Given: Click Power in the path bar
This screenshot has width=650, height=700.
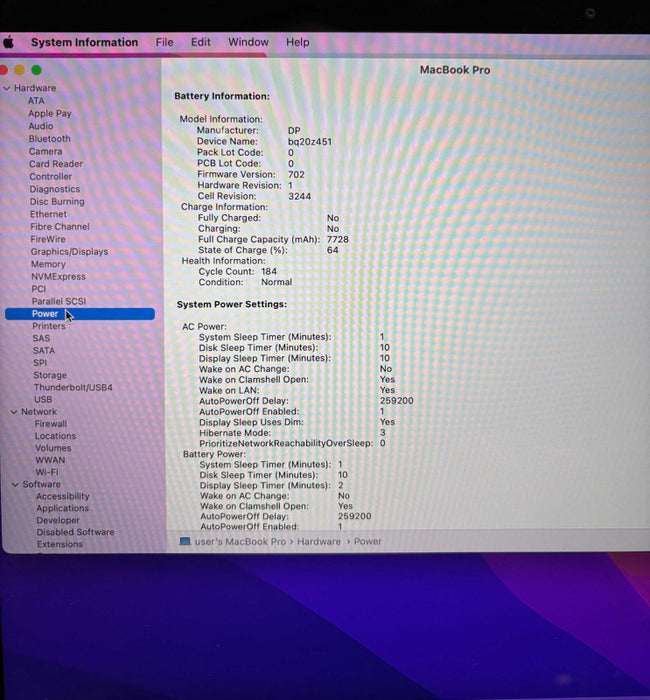Looking at the screenshot, I should 367,542.
